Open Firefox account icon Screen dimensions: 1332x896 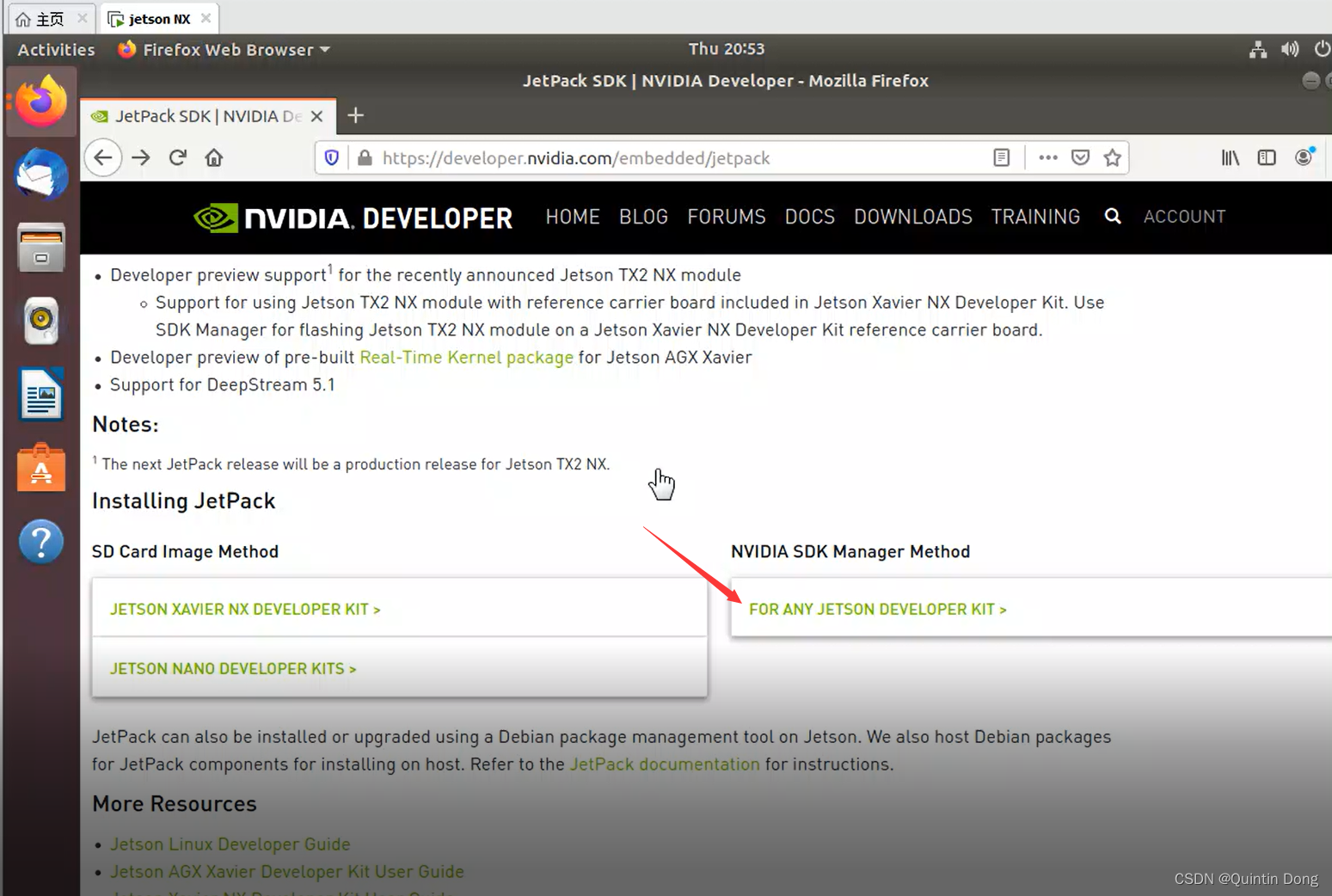coord(1304,156)
